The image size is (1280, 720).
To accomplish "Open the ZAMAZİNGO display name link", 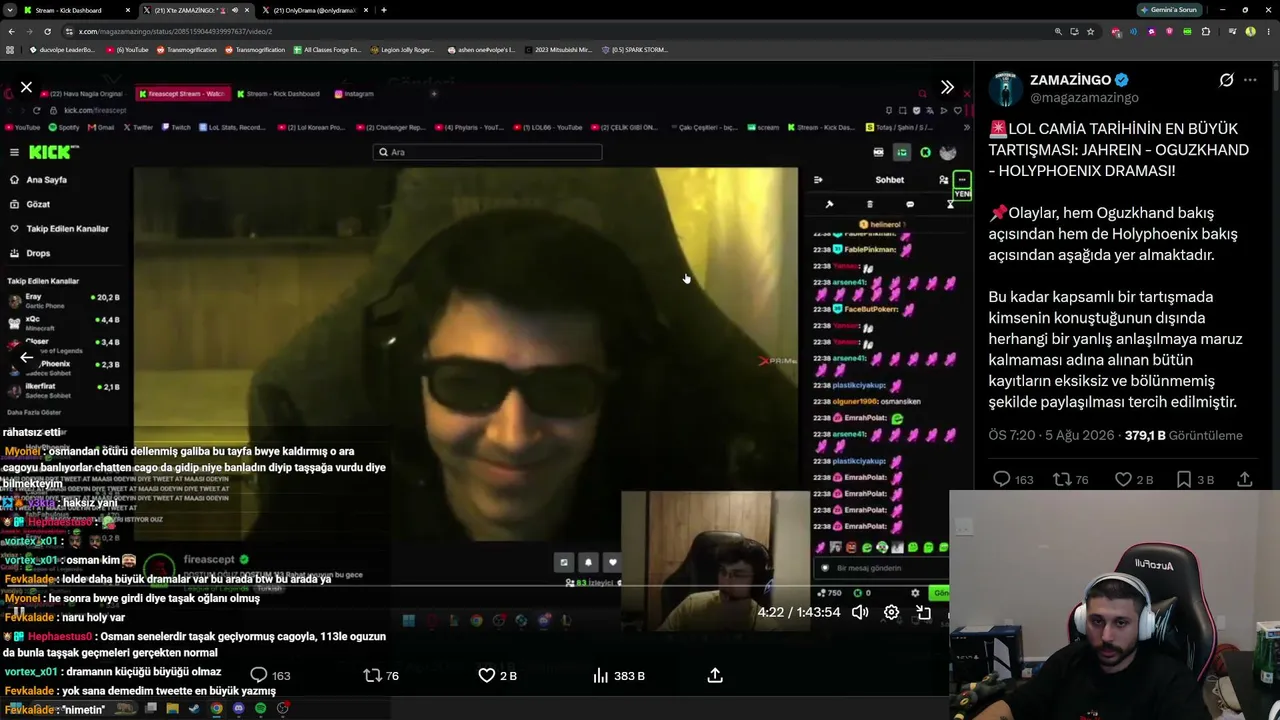I will coord(1072,80).
